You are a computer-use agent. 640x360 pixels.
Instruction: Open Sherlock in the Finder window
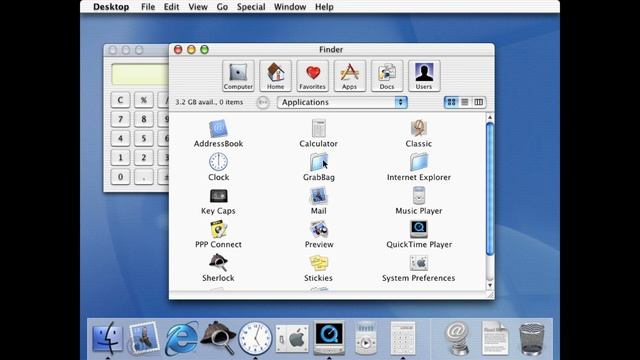pyautogui.click(x=218, y=263)
